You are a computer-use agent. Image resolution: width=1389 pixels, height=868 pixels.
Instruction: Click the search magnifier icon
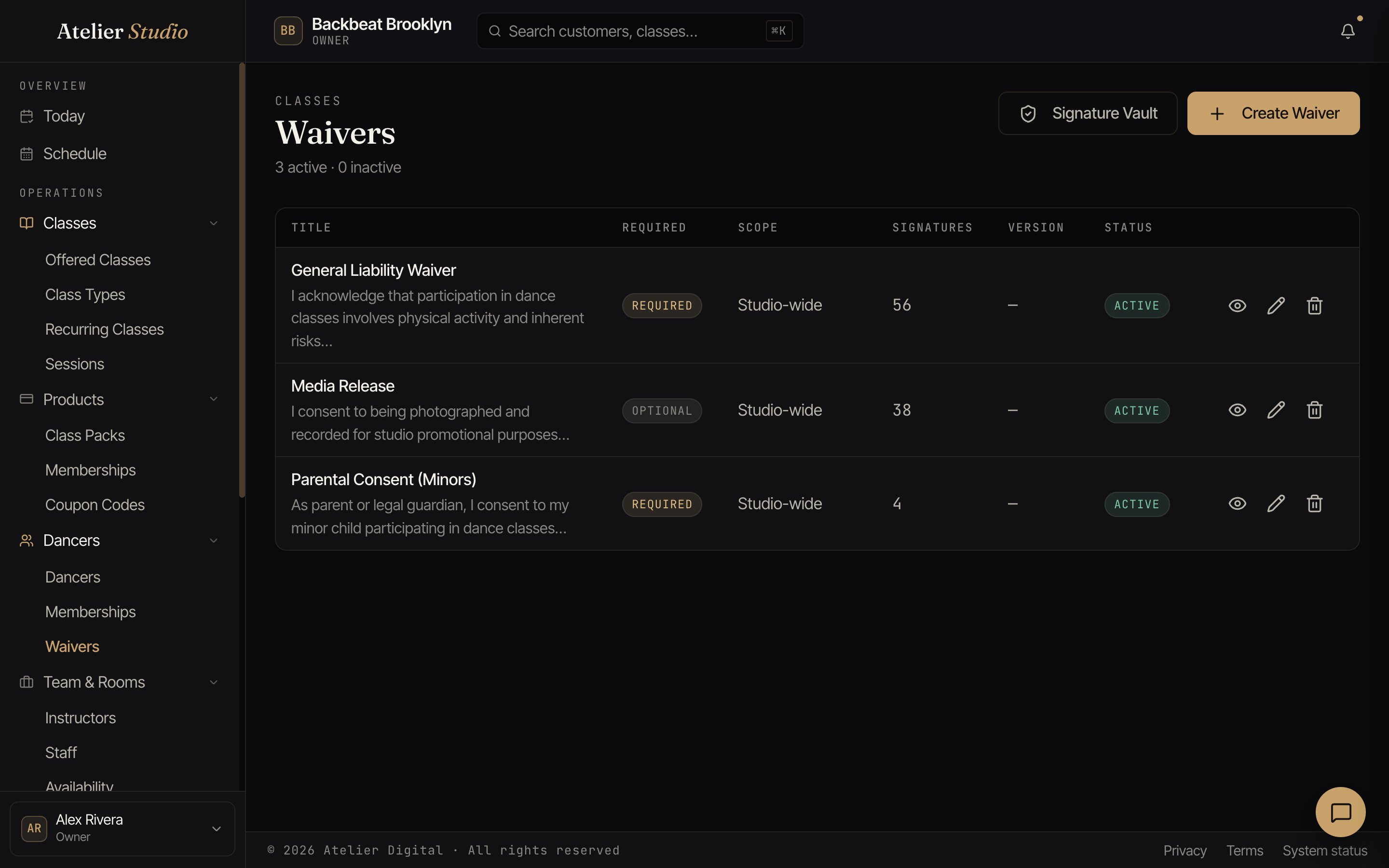tap(494, 31)
